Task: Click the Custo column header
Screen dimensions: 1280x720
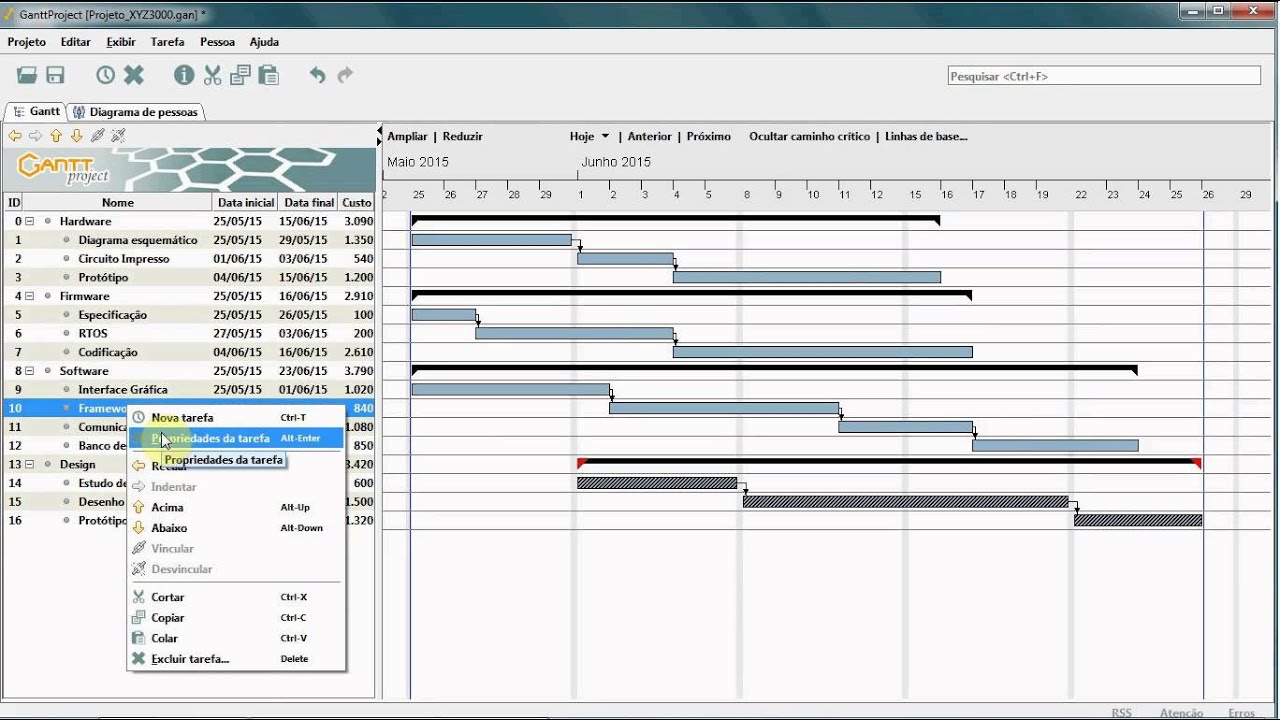Action: point(357,202)
